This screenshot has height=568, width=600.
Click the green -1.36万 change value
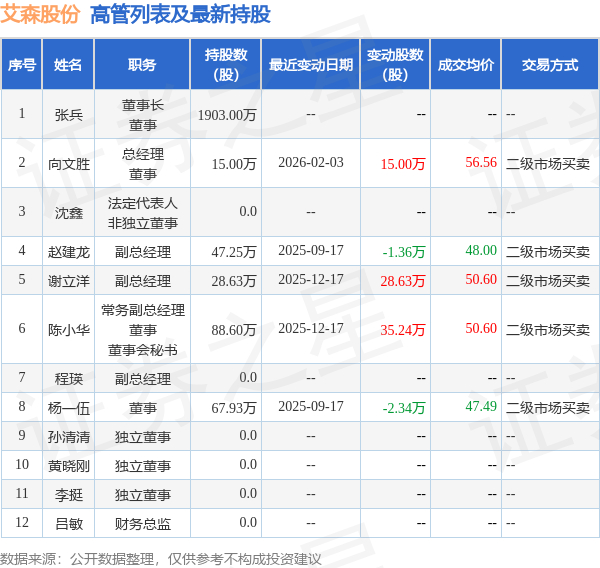(404, 252)
